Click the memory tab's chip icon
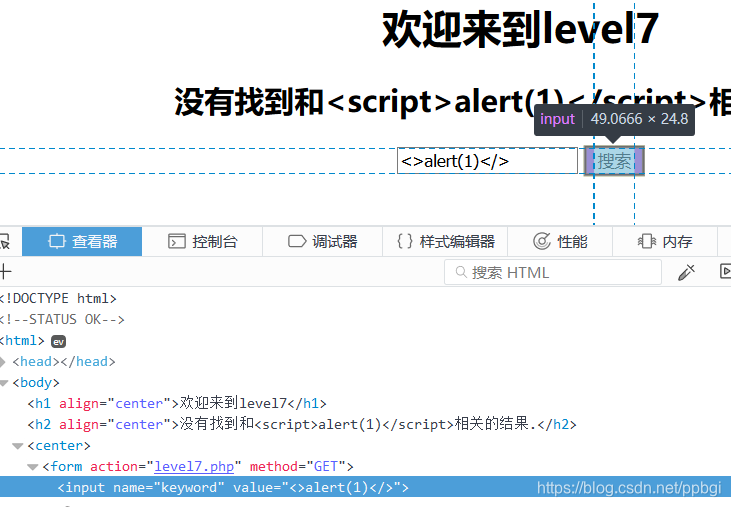 coord(647,241)
